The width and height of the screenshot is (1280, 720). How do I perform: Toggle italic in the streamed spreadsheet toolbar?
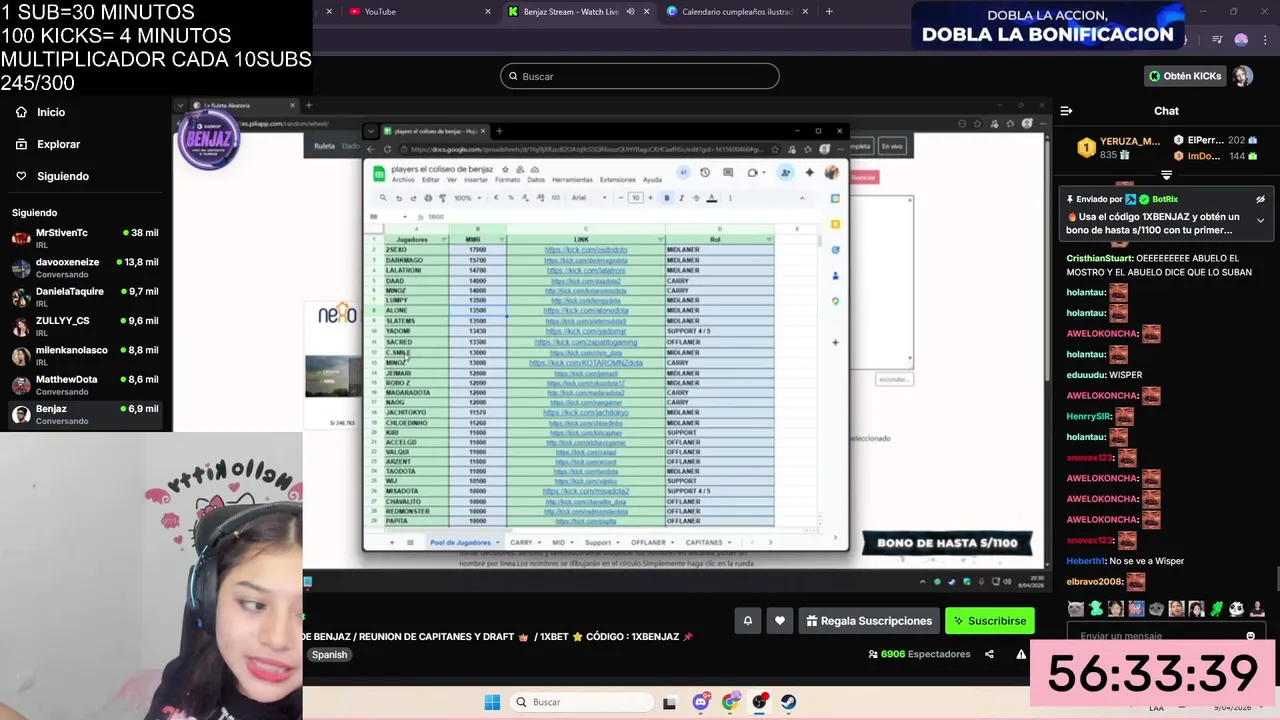click(681, 198)
